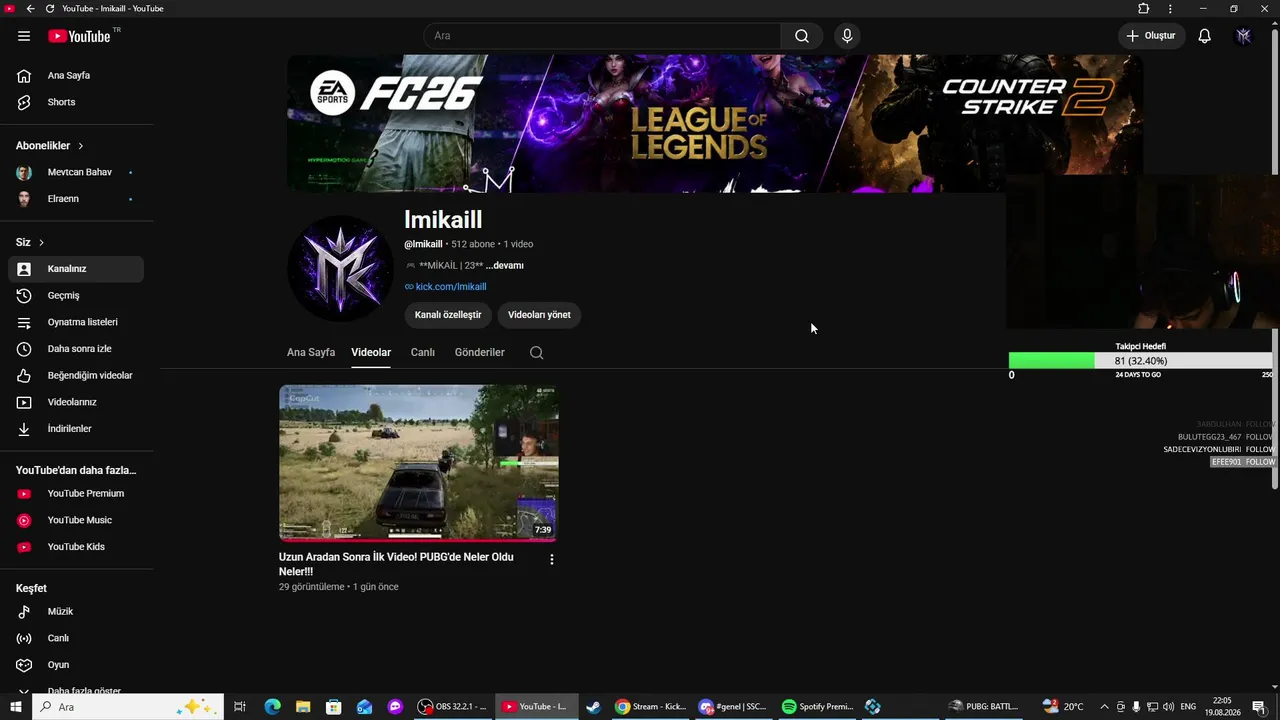Open the YouTube hamburger guide menu
This screenshot has height=720, width=1280.
pos(24,36)
